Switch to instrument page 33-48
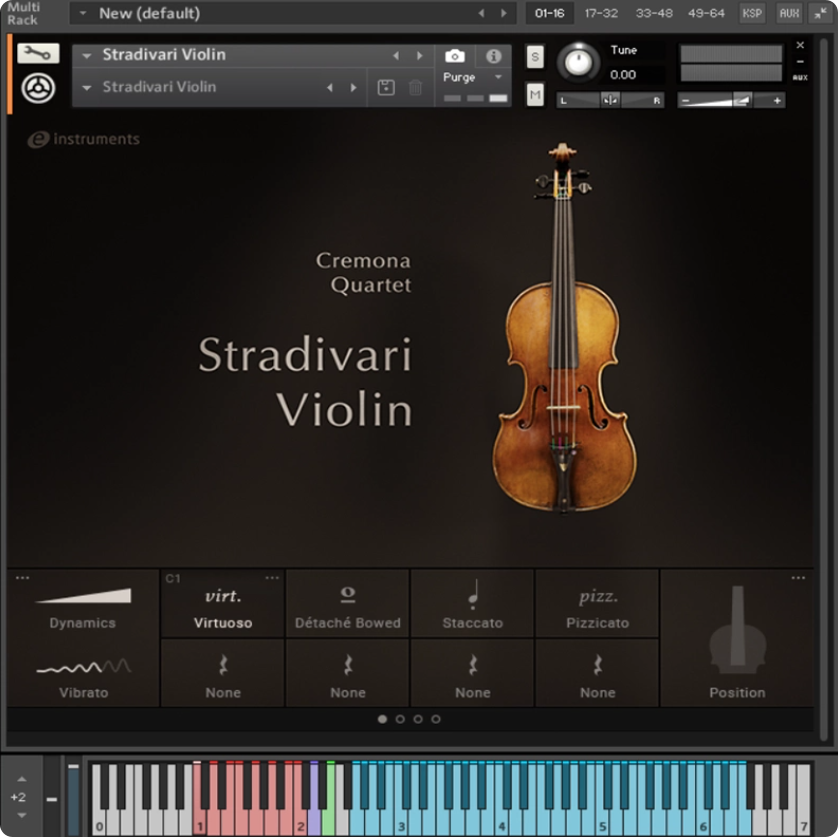 (654, 13)
